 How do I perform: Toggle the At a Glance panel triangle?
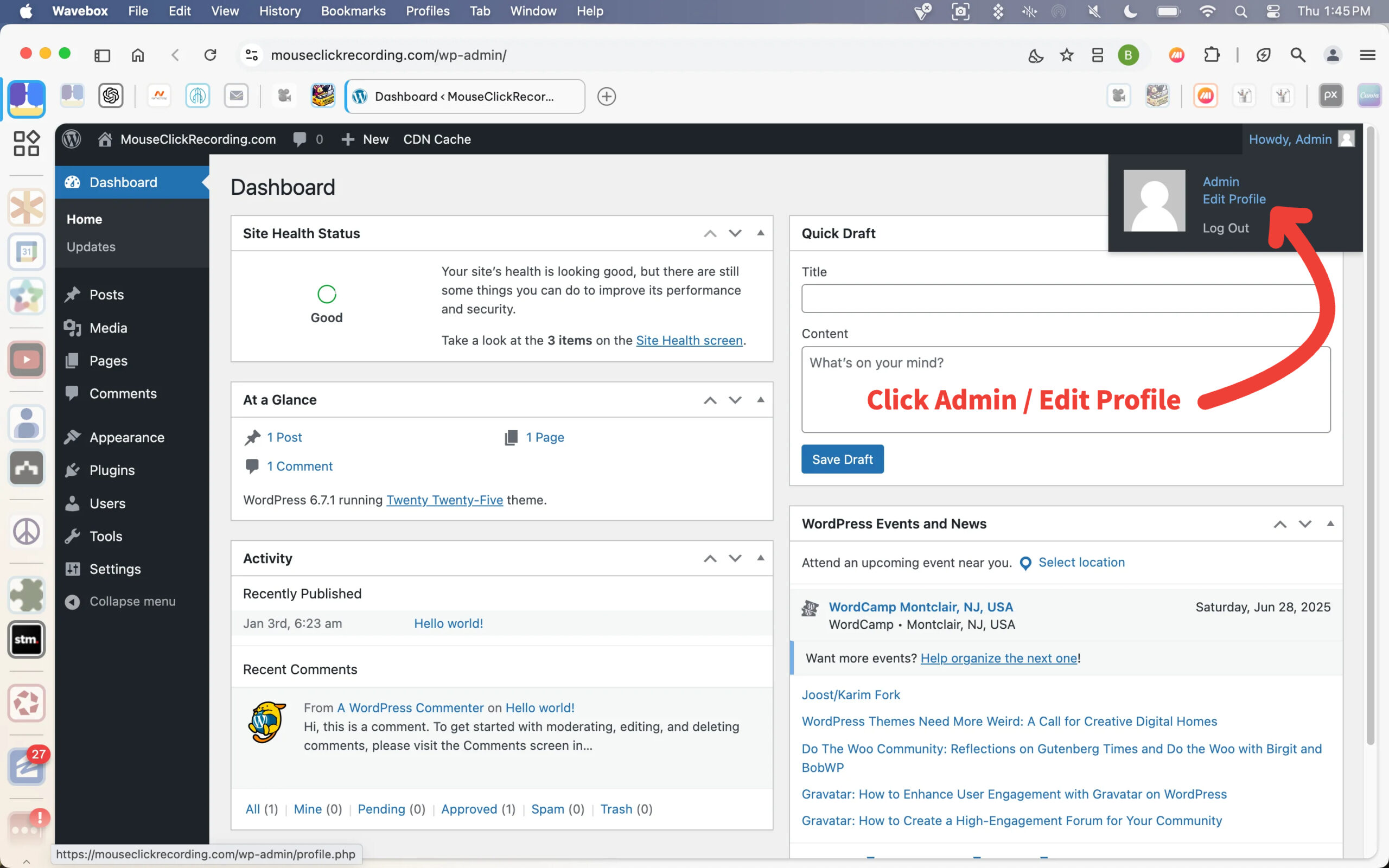[x=761, y=400]
